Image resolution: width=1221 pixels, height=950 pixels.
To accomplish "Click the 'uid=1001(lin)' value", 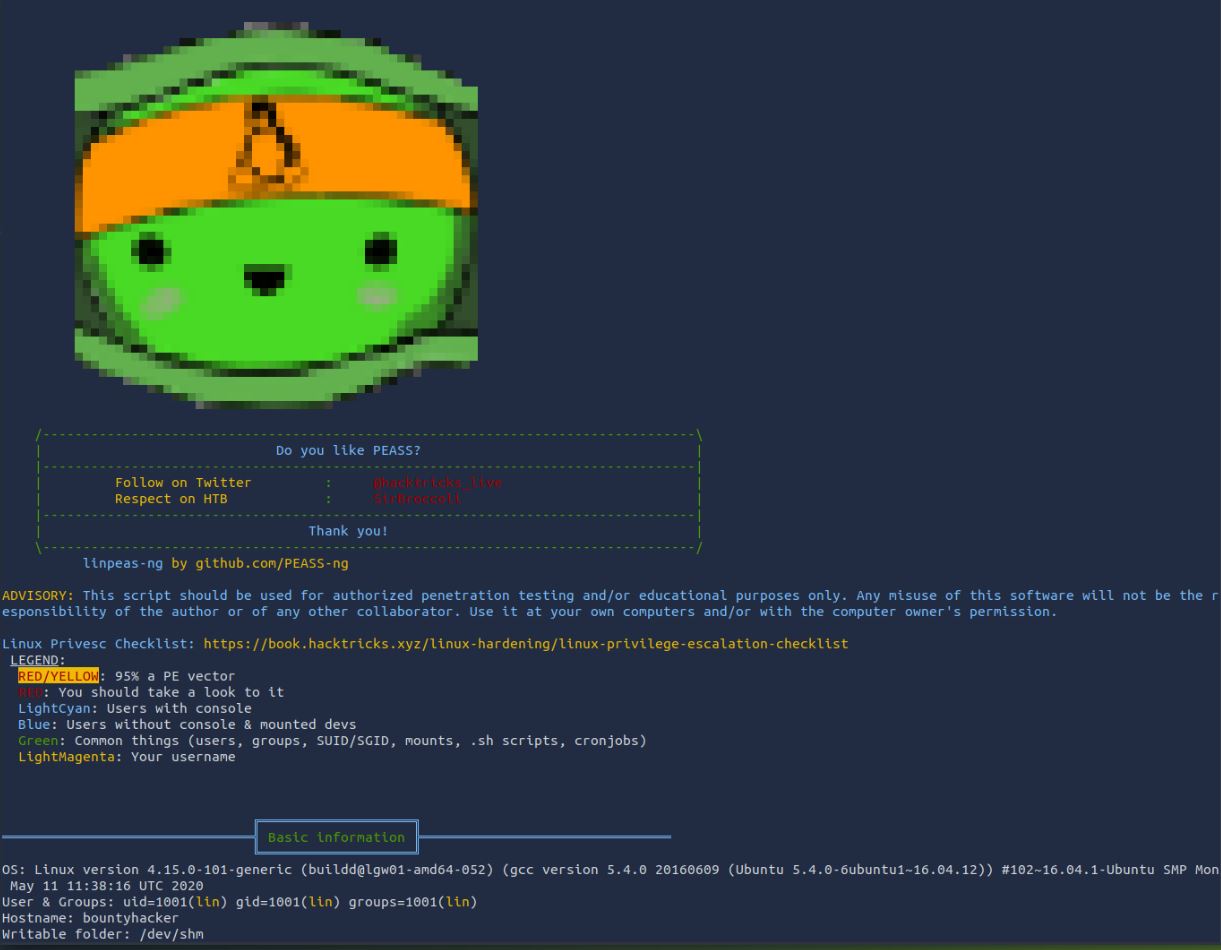I will 175,902.
